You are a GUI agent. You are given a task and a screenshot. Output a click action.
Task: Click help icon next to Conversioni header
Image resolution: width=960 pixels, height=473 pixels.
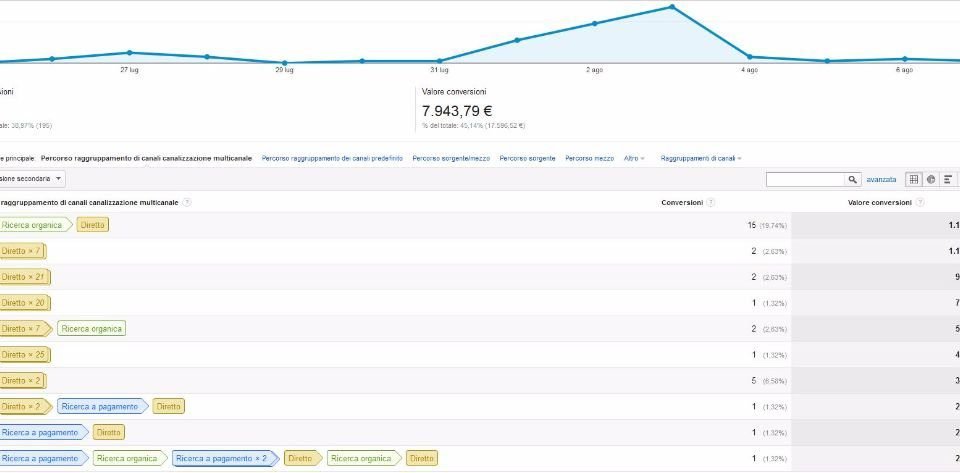711,202
